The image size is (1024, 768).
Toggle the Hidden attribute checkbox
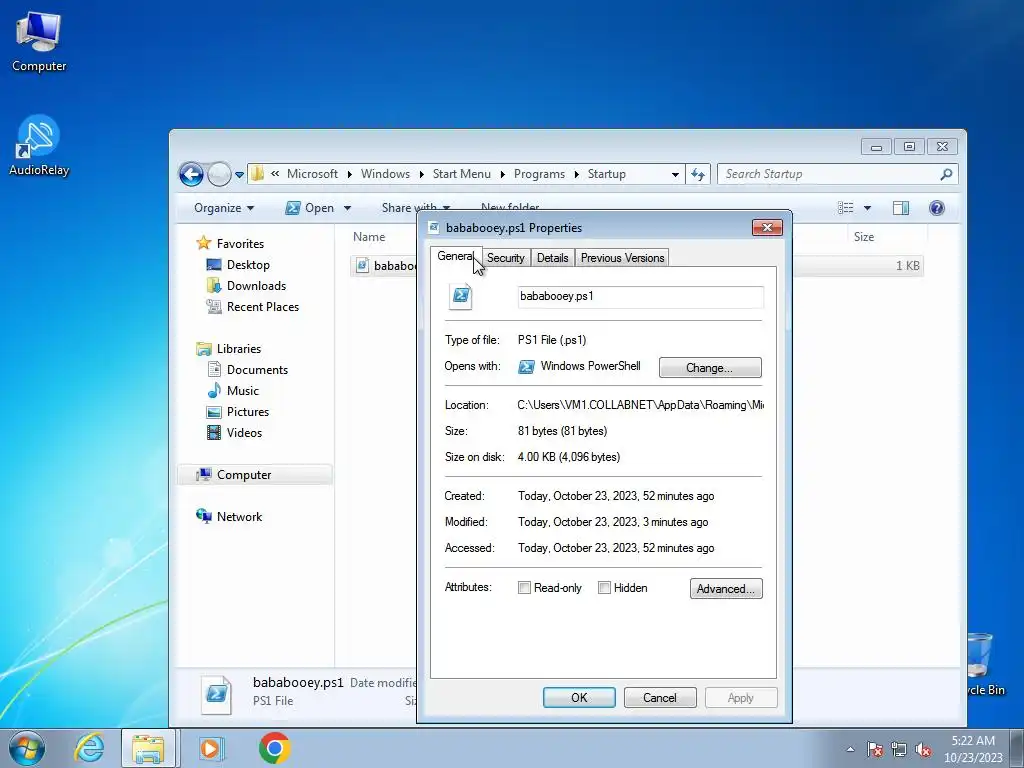(x=604, y=588)
